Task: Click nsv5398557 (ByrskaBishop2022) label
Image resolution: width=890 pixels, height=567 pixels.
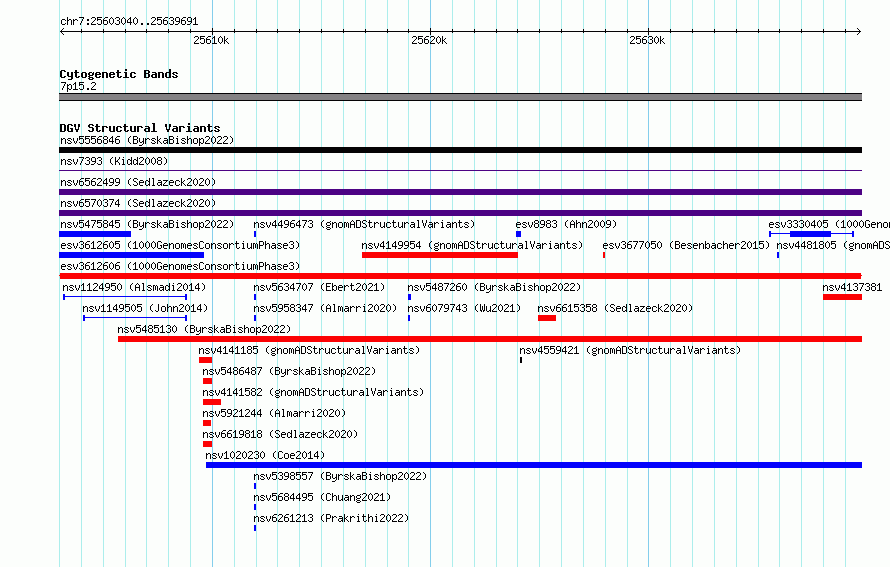Action: pyautogui.click(x=340, y=476)
